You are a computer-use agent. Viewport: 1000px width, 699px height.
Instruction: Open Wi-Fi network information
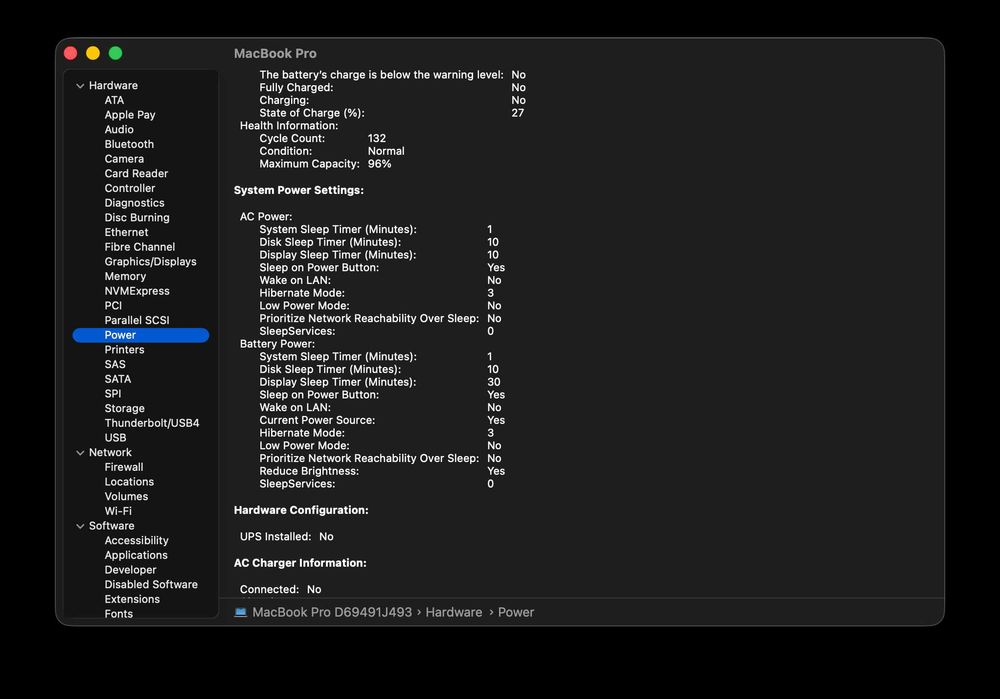(118, 511)
